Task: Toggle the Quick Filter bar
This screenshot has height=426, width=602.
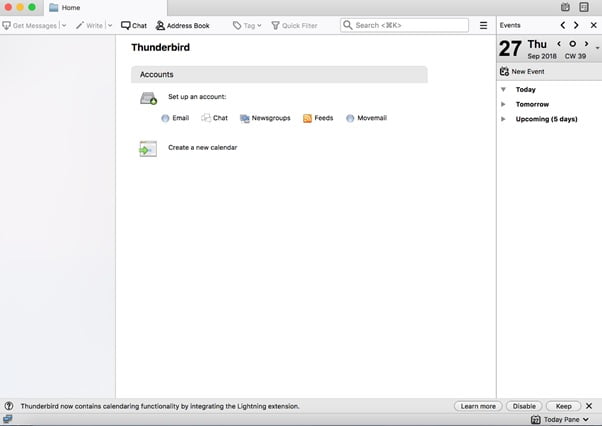Action: point(294,25)
